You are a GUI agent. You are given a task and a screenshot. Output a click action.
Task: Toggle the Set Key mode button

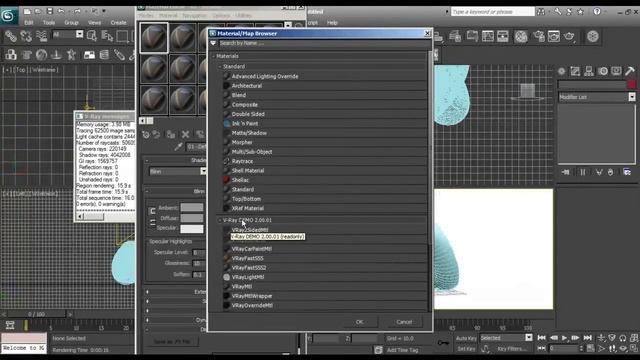(x=466, y=349)
